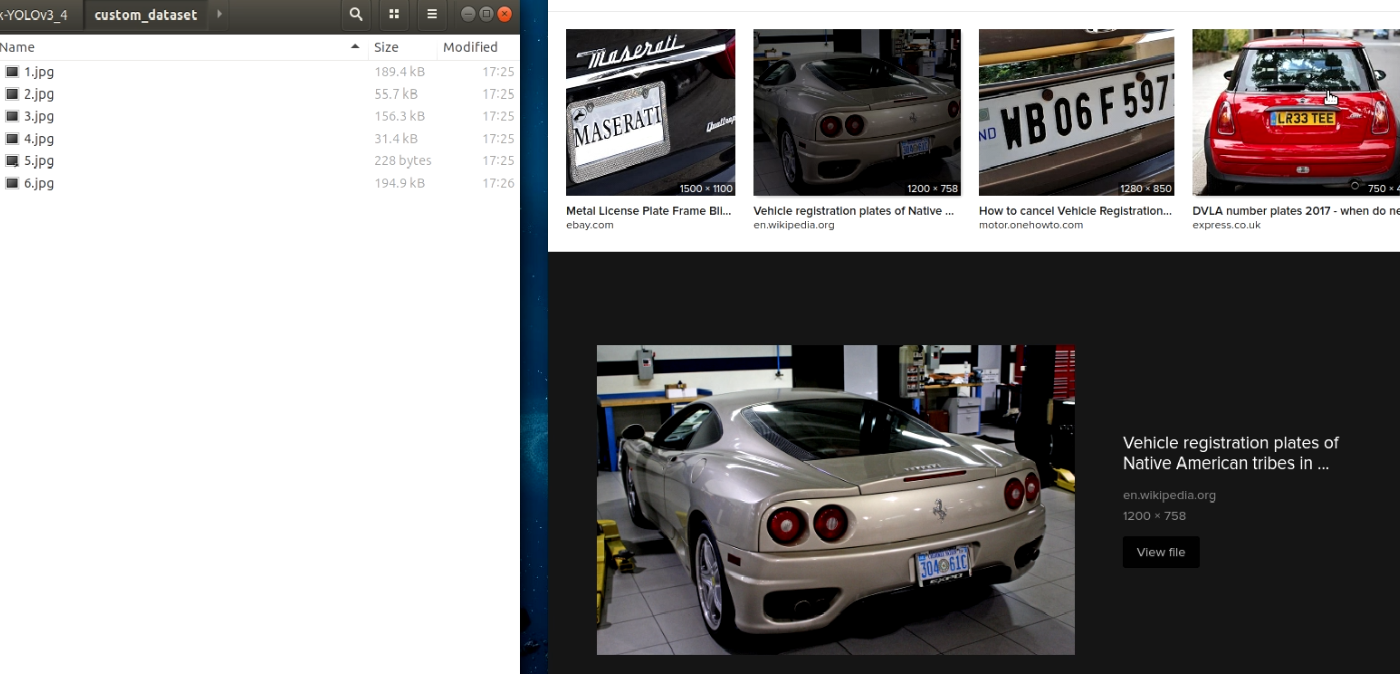Open the WB 06 F plate thumbnail

tap(1076, 112)
